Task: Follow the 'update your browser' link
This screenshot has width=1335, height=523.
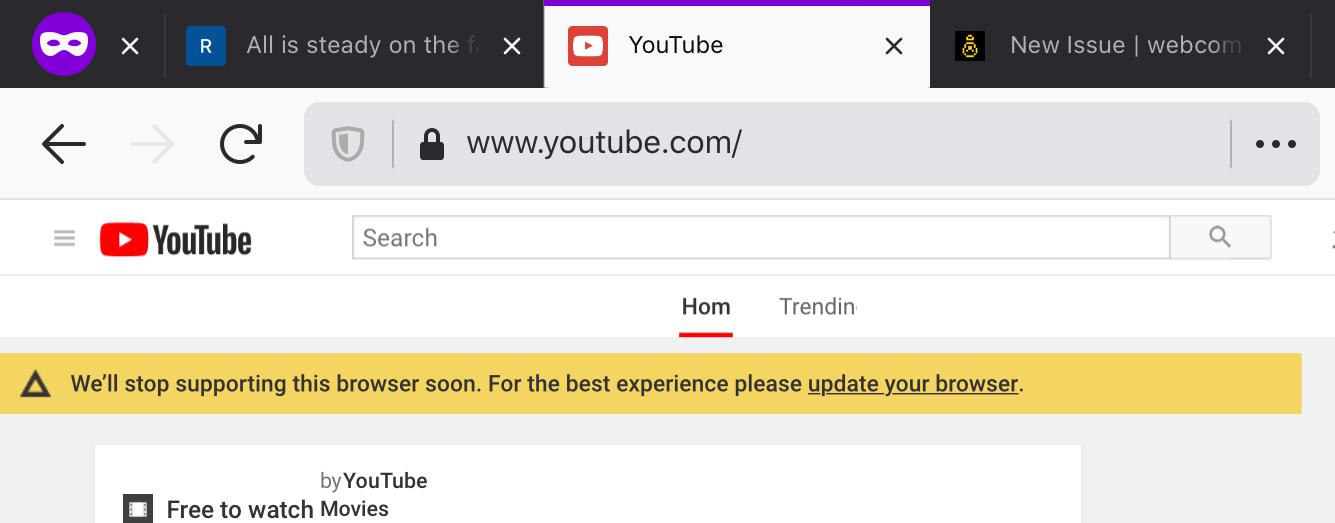Action: coord(912,384)
